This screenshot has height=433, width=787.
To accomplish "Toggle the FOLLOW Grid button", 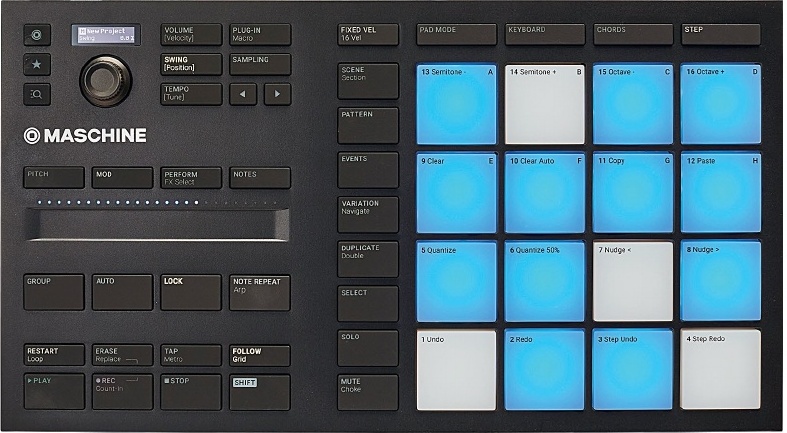I will (x=260, y=355).
